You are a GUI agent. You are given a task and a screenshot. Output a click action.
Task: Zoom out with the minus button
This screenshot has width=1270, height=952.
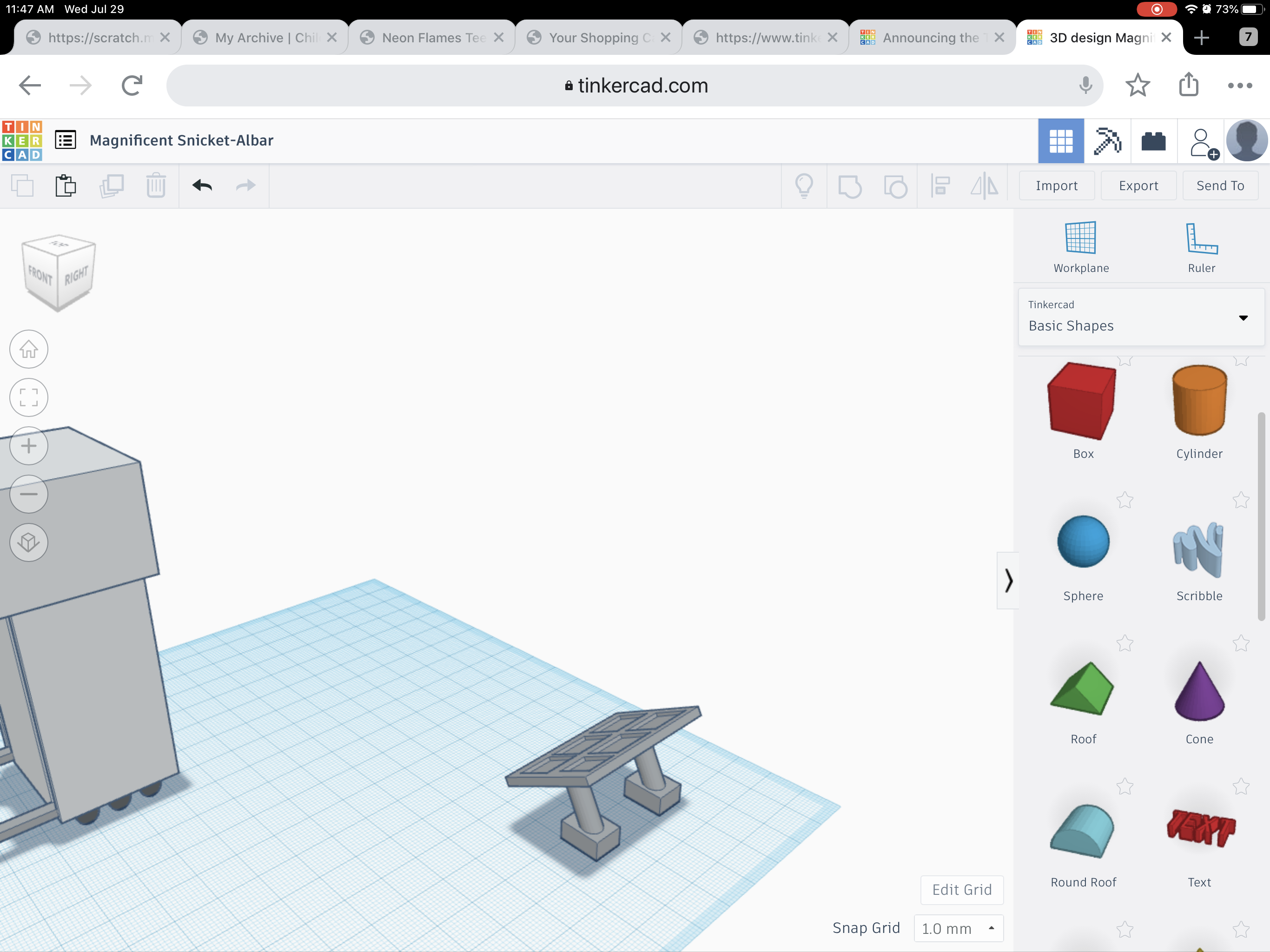click(29, 494)
